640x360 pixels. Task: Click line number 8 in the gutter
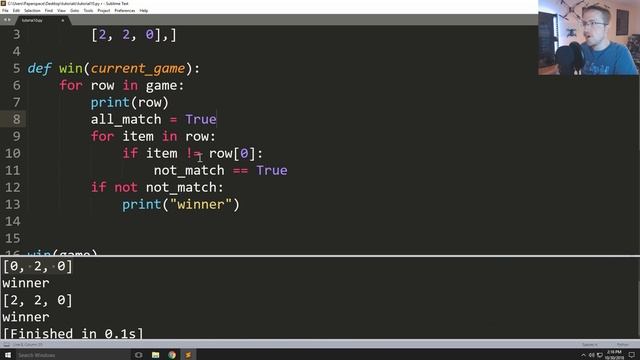16,119
